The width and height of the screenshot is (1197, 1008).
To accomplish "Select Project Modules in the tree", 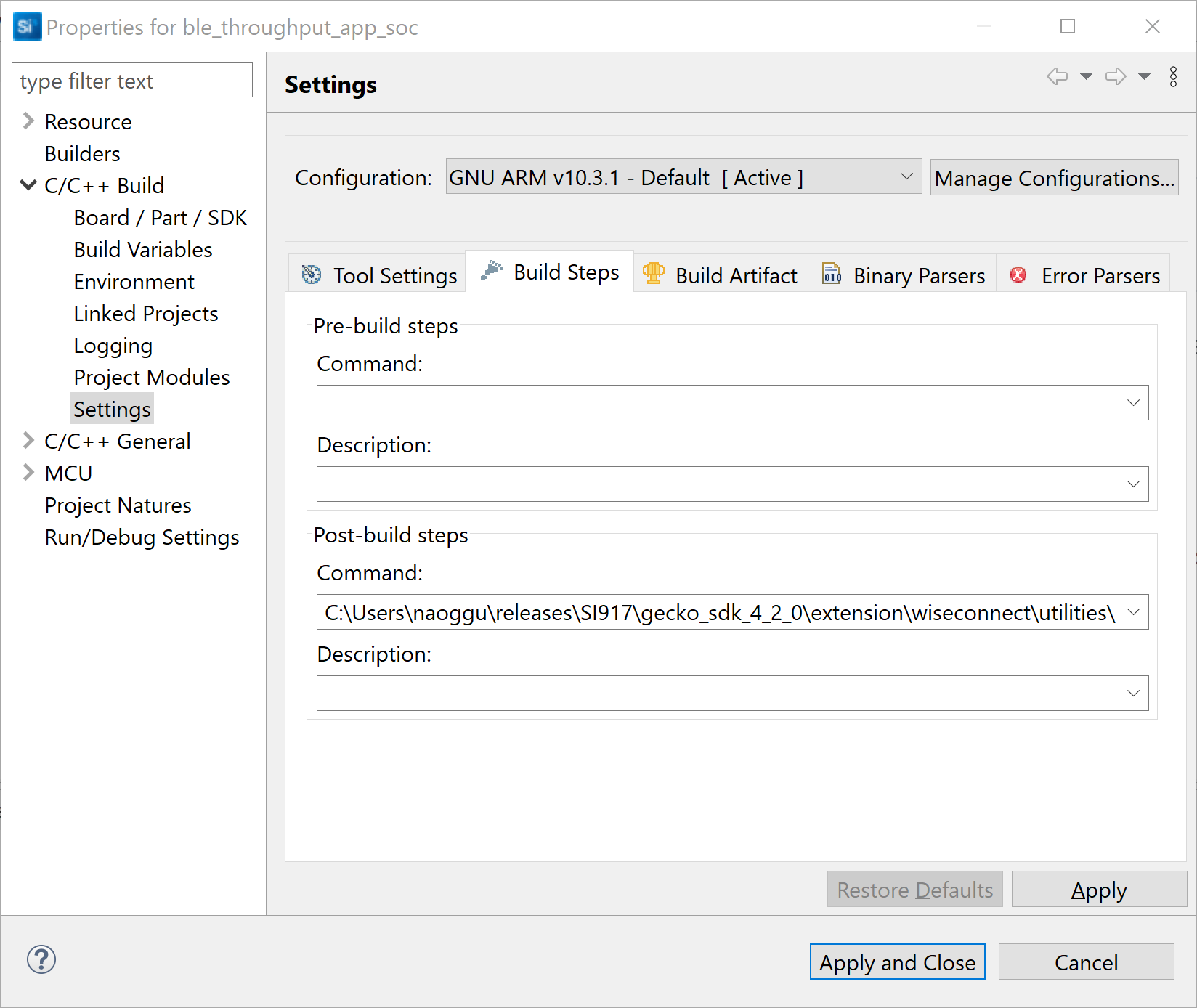I will coord(151,377).
